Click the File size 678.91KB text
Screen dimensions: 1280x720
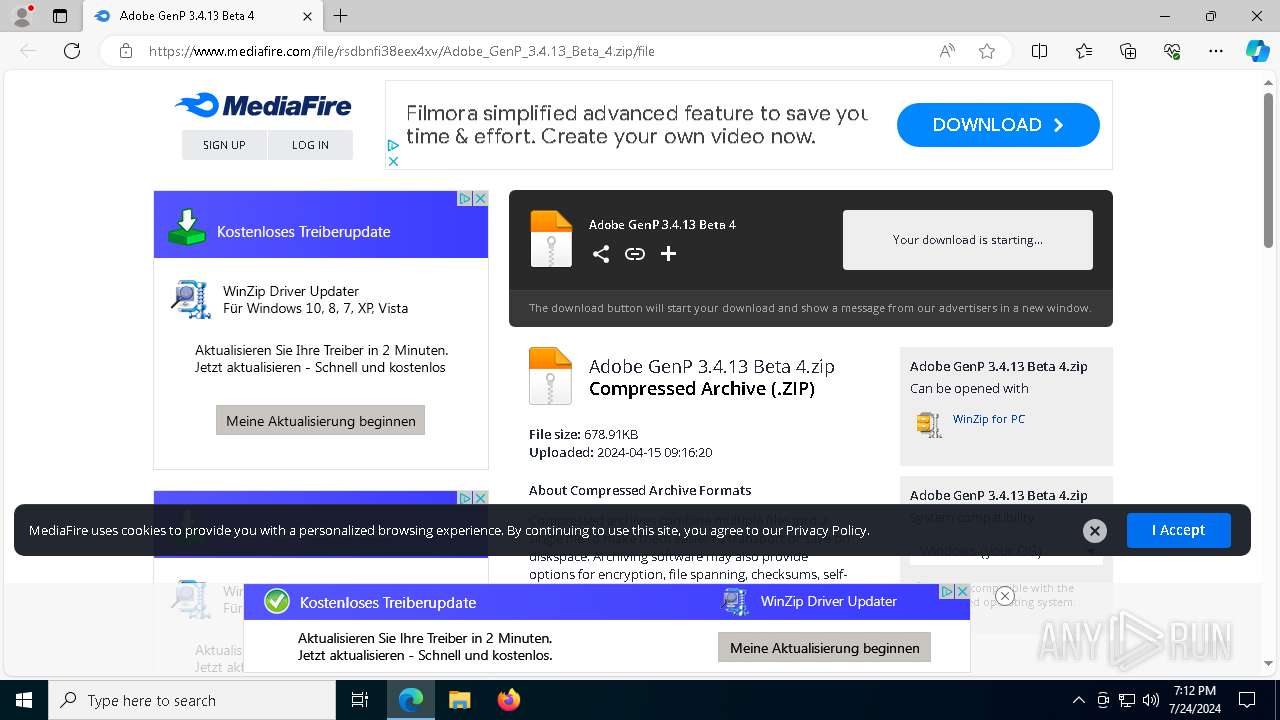tap(583, 434)
